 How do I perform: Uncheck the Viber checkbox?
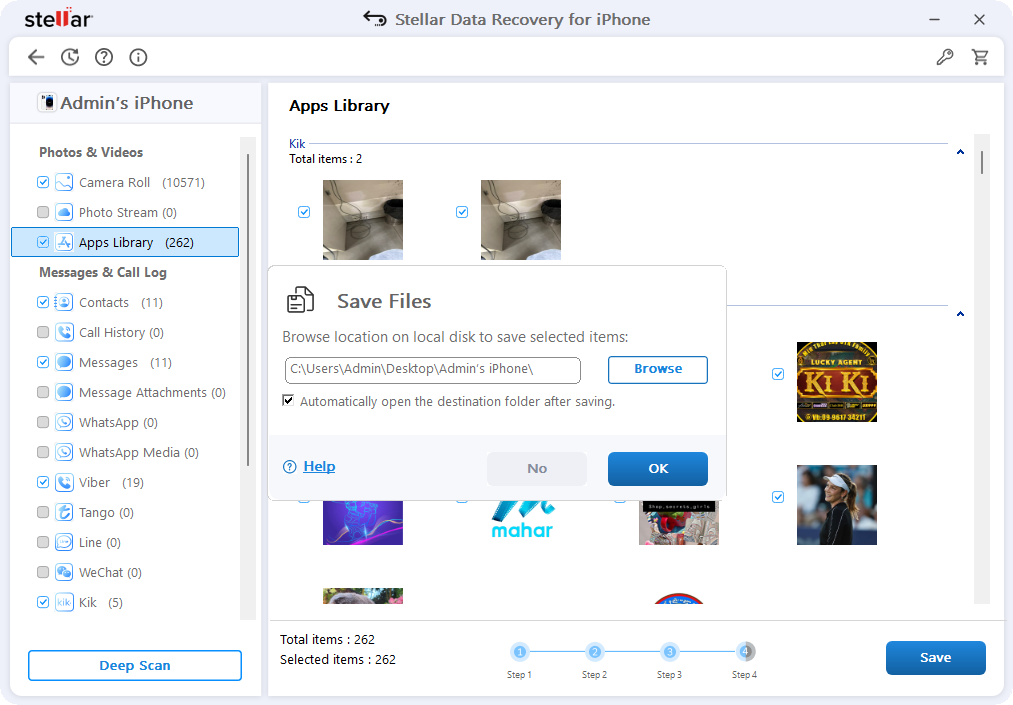click(x=43, y=482)
